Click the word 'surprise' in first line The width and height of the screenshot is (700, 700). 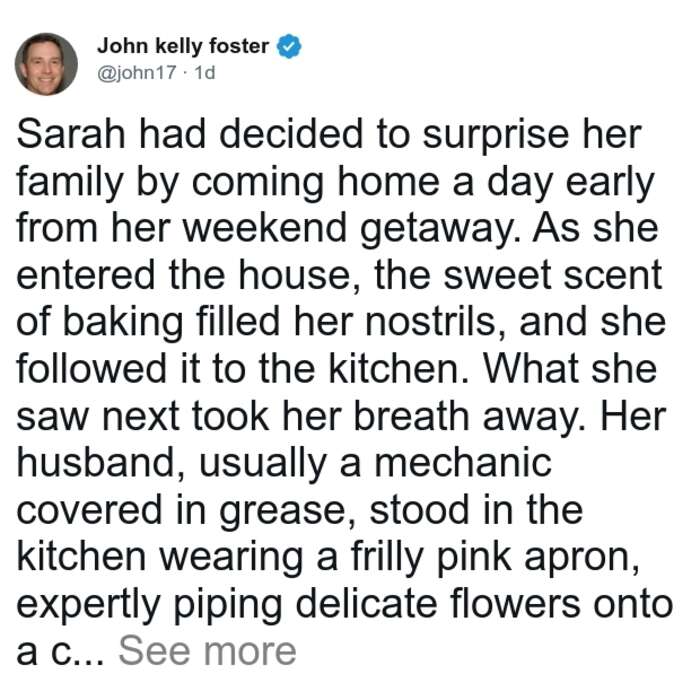(x=496, y=135)
